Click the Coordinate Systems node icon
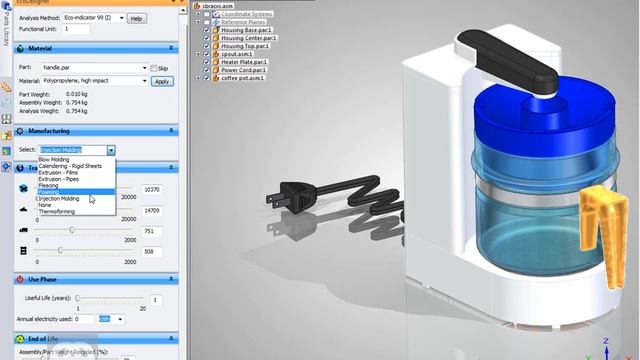Image resolution: width=640 pixels, height=360 pixels. pos(216,14)
